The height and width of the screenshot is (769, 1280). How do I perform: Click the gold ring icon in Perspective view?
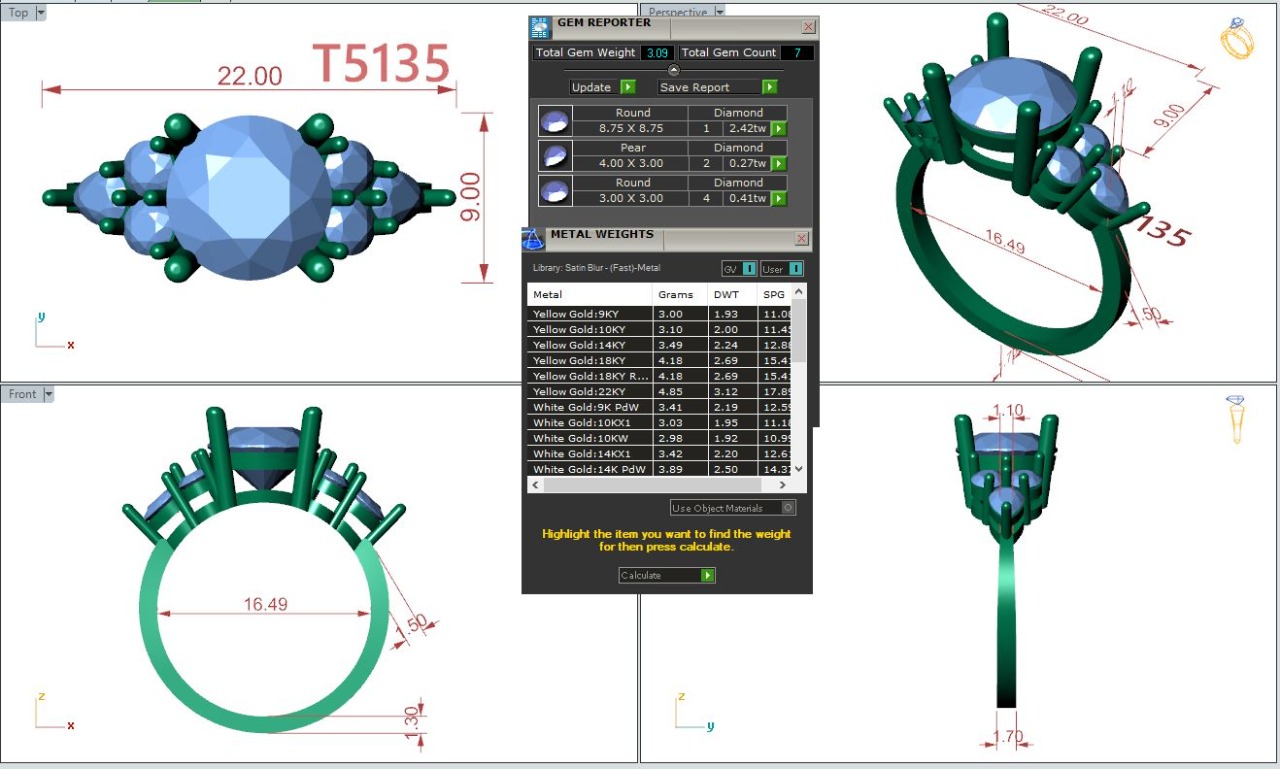click(x=1237, y=38)
